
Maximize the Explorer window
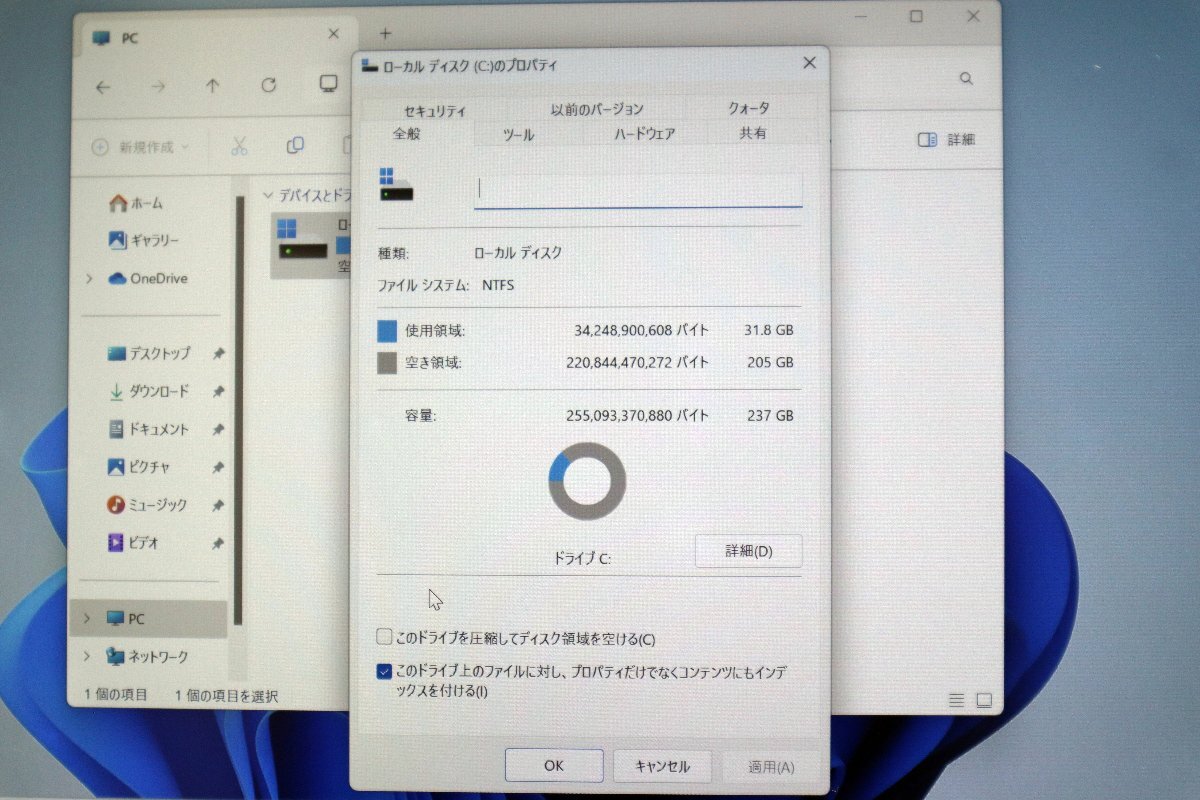click(916, 16)
